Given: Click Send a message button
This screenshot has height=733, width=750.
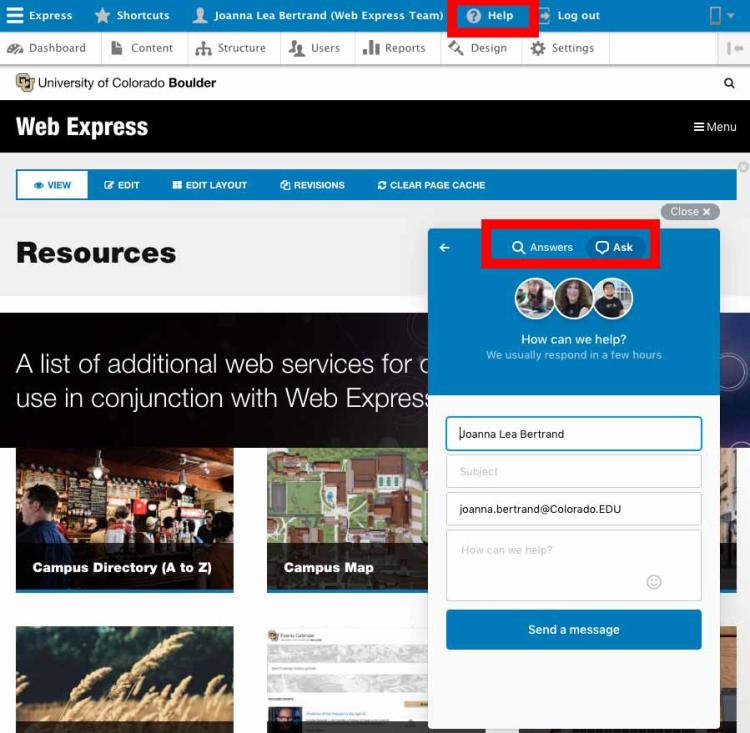Looking at the screenshot, I should pos(574,629).
